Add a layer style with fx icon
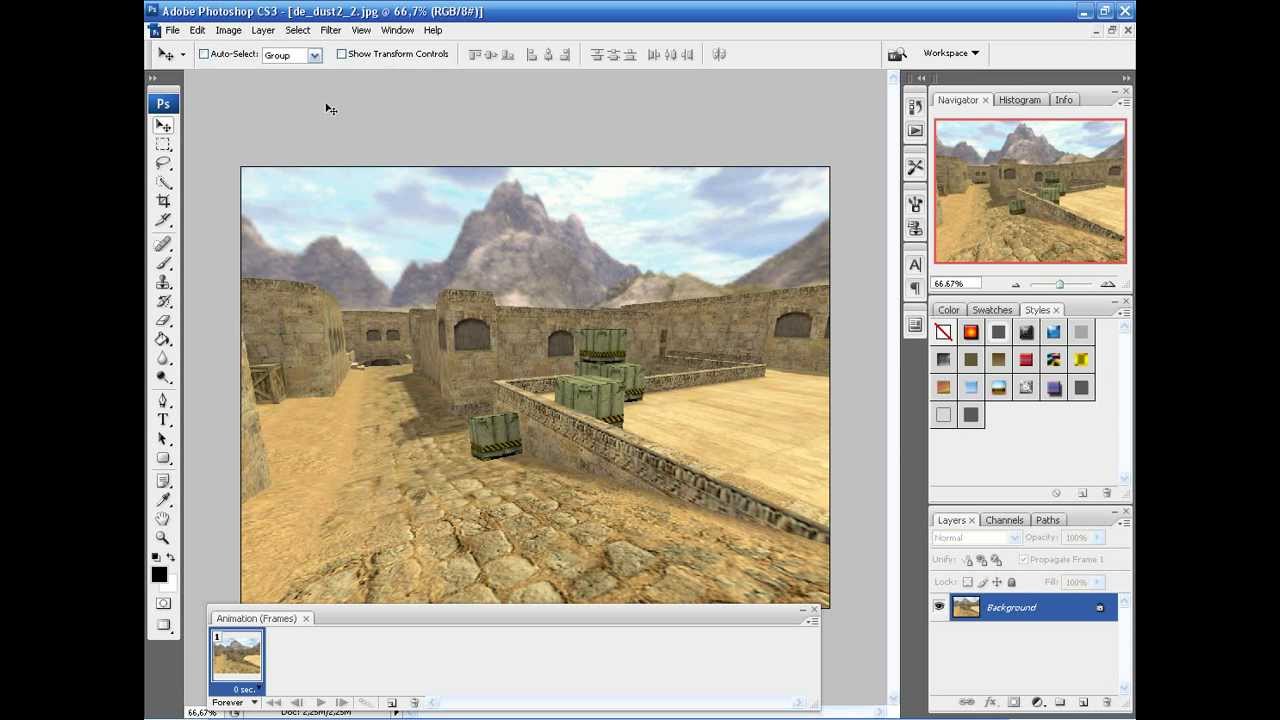 (990, 702)
